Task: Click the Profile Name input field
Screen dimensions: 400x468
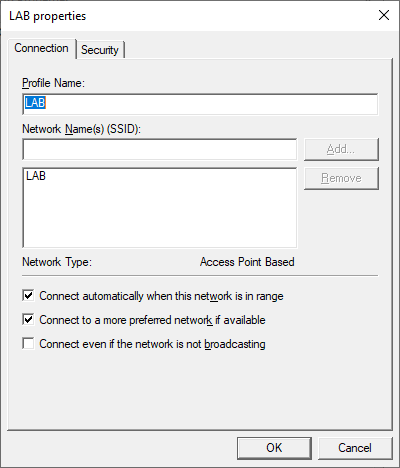Action: (200, 104)
